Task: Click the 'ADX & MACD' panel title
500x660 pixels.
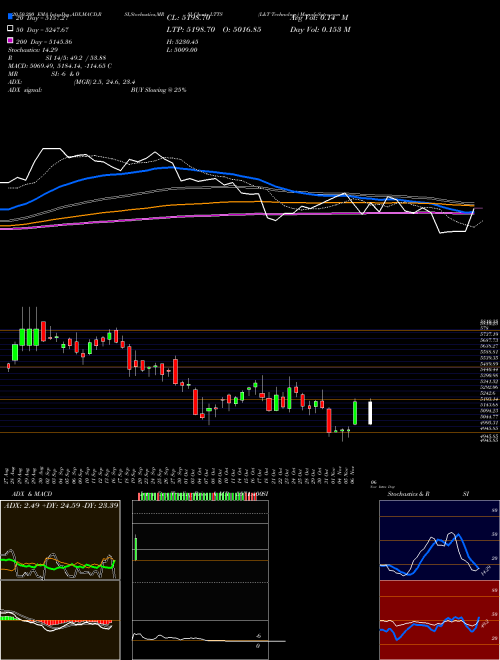Action: point(32,494)
